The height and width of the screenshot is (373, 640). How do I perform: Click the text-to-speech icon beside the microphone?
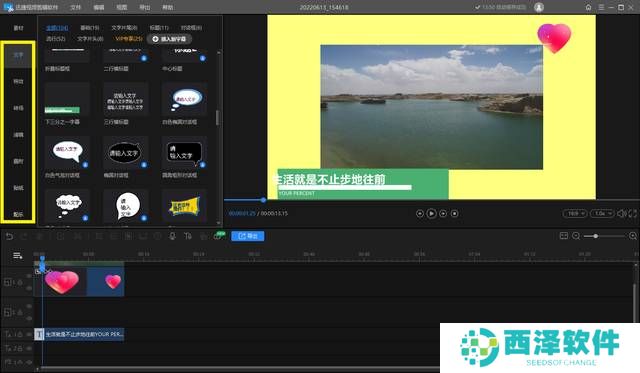(x=188, y=236)
